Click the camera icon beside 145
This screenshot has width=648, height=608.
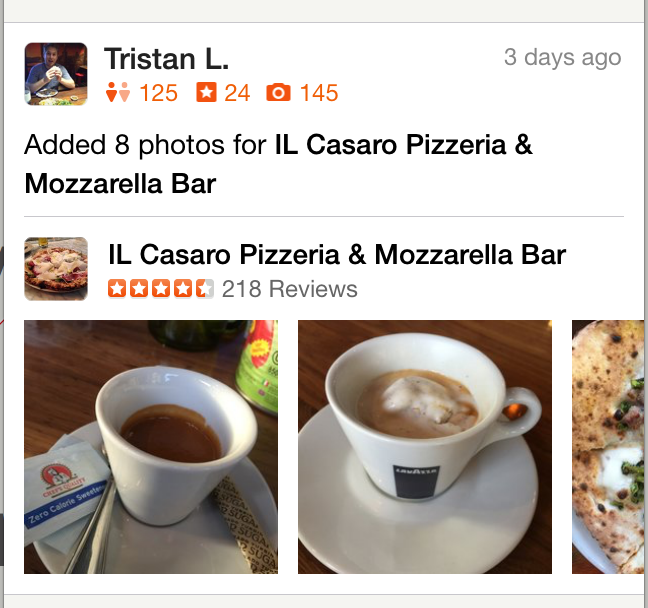pos(279,92)
